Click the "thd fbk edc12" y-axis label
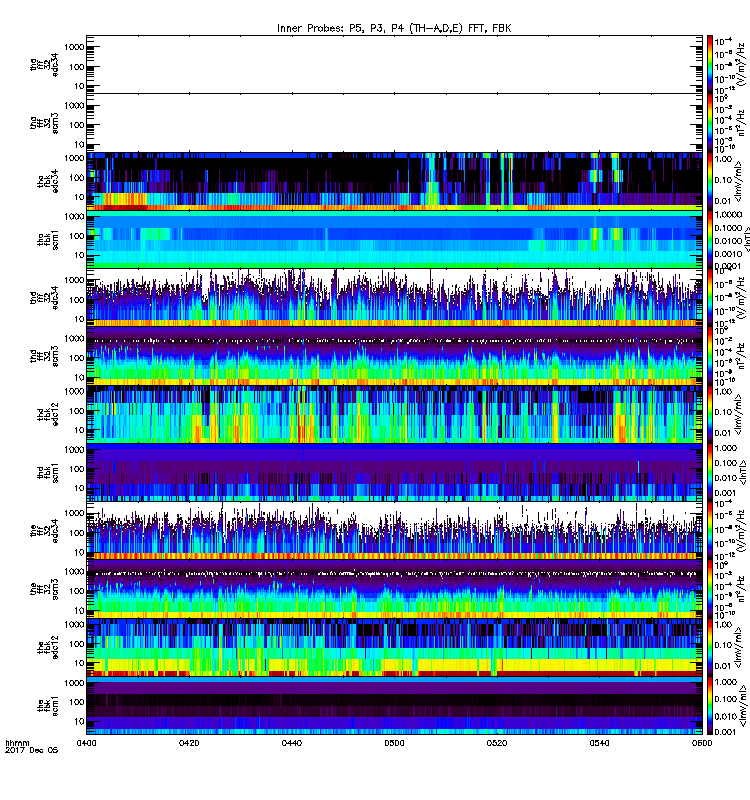Viewport: 750px width, 800px height. pyautogui.click(x=48, y=414)
